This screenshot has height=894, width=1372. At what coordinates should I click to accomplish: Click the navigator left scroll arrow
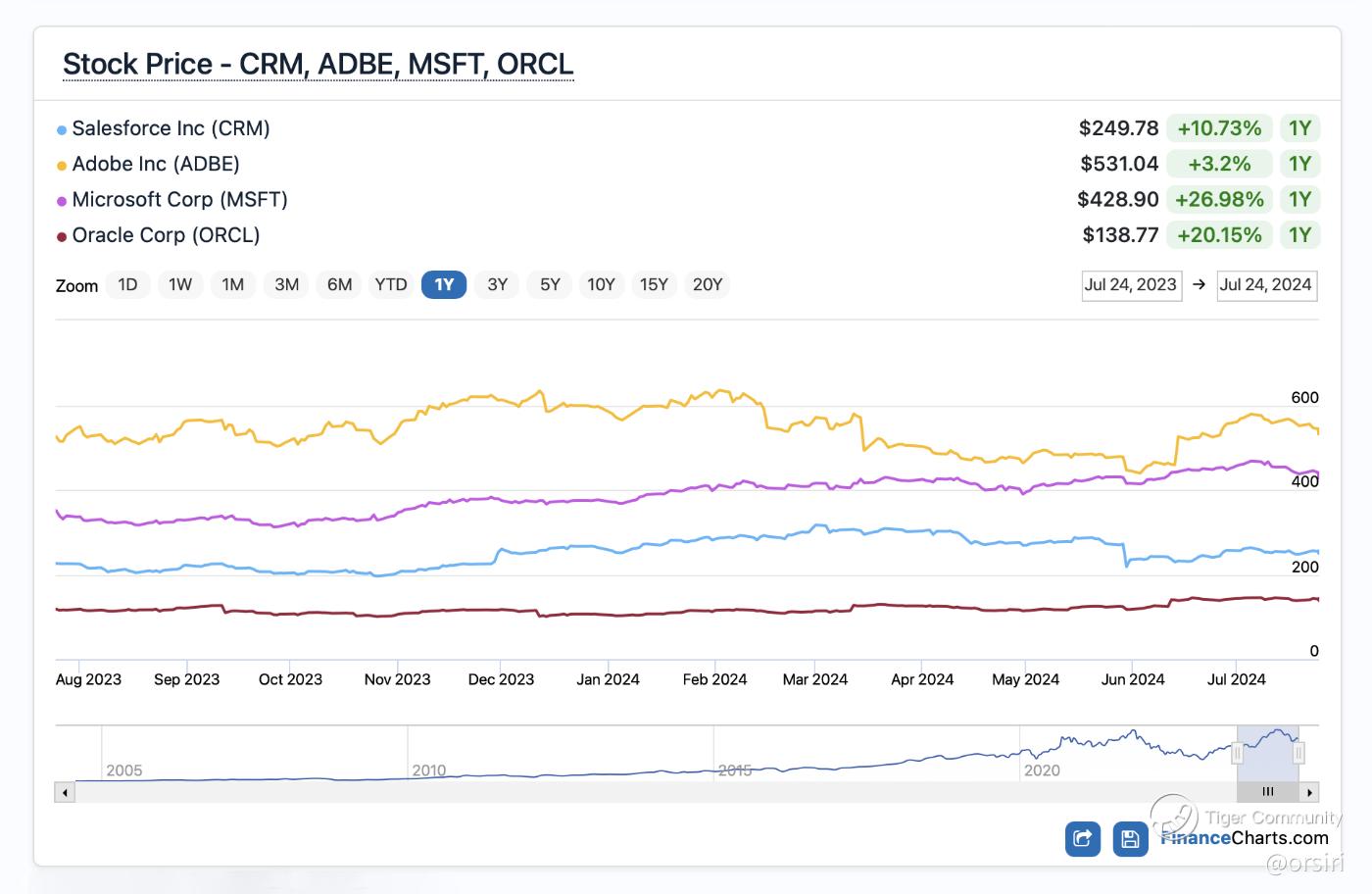coord(65,792)
